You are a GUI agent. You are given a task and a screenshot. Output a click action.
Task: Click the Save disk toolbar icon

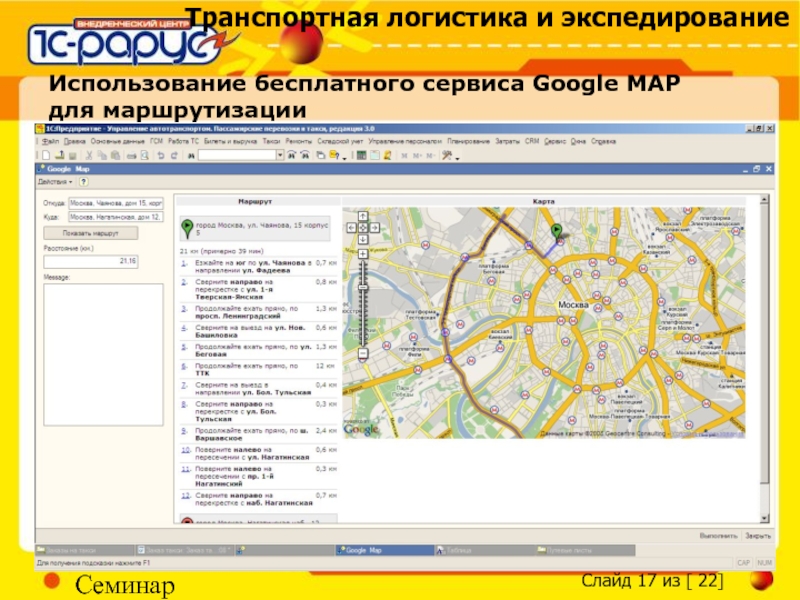click(x=72, y=156)
